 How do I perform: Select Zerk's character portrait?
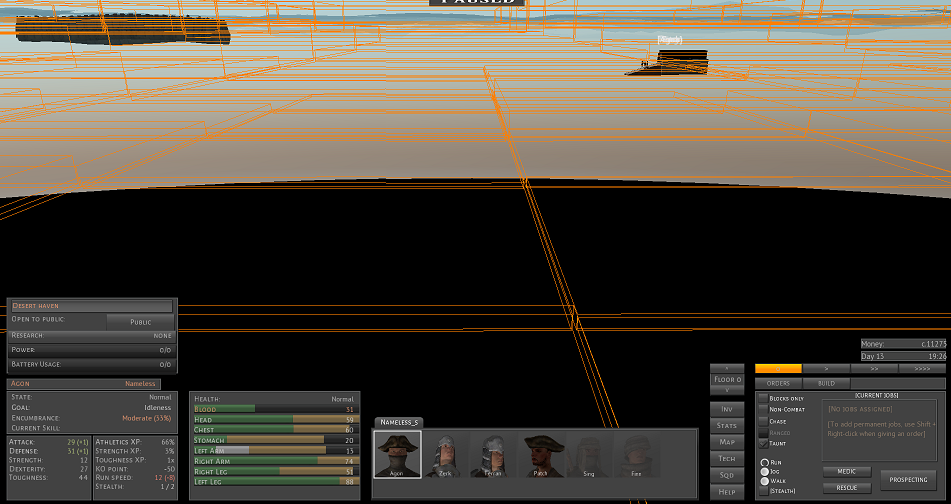[x=446, y=454]
